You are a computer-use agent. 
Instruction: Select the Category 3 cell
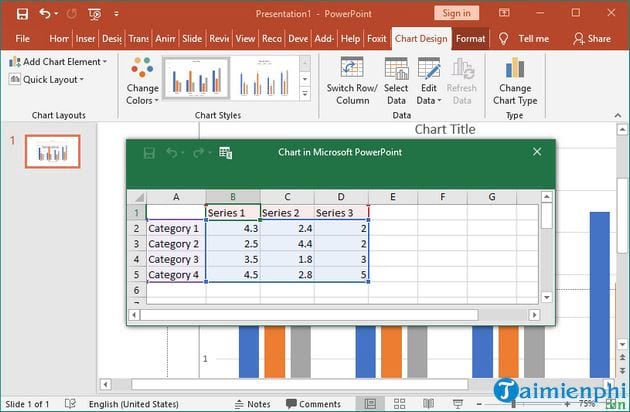pos(176,260)
